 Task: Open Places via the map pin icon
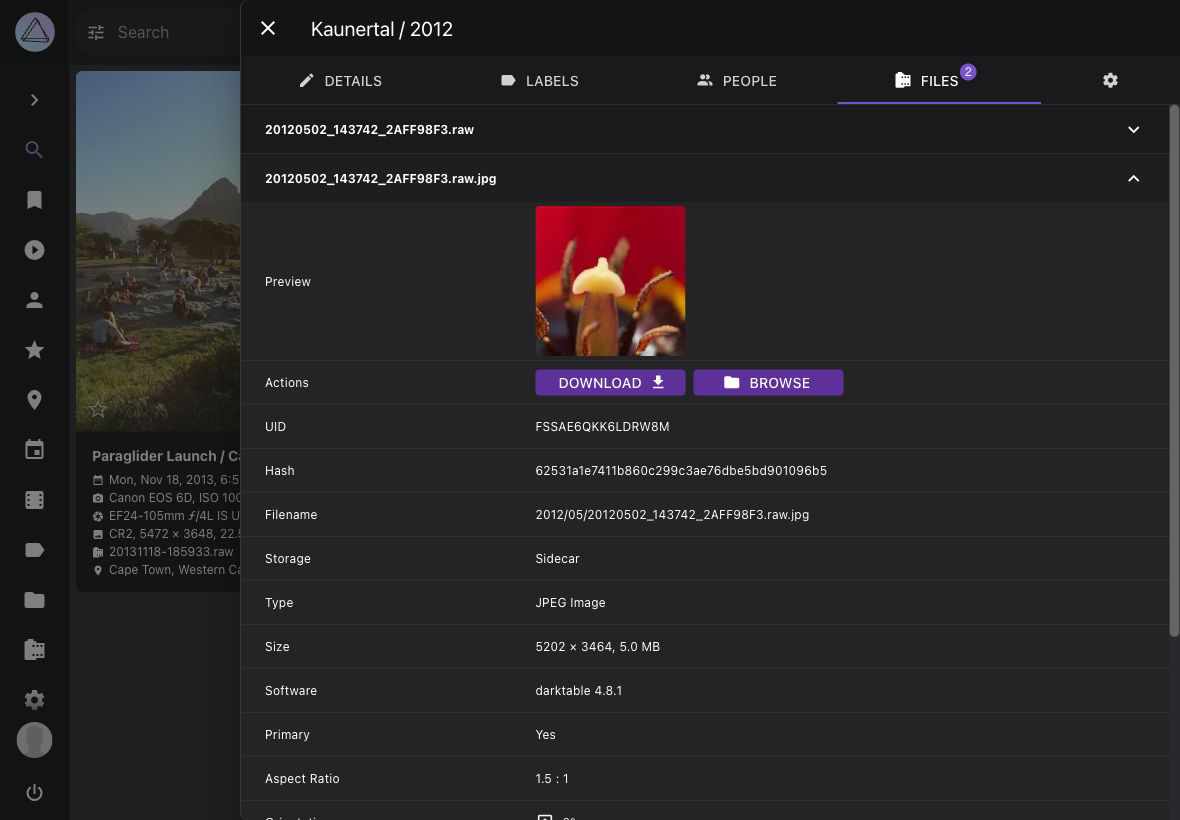34,399
